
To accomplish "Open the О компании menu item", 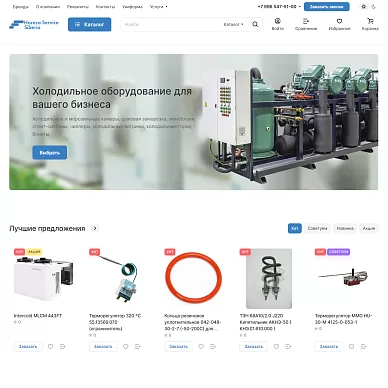I will pos(48,7).
